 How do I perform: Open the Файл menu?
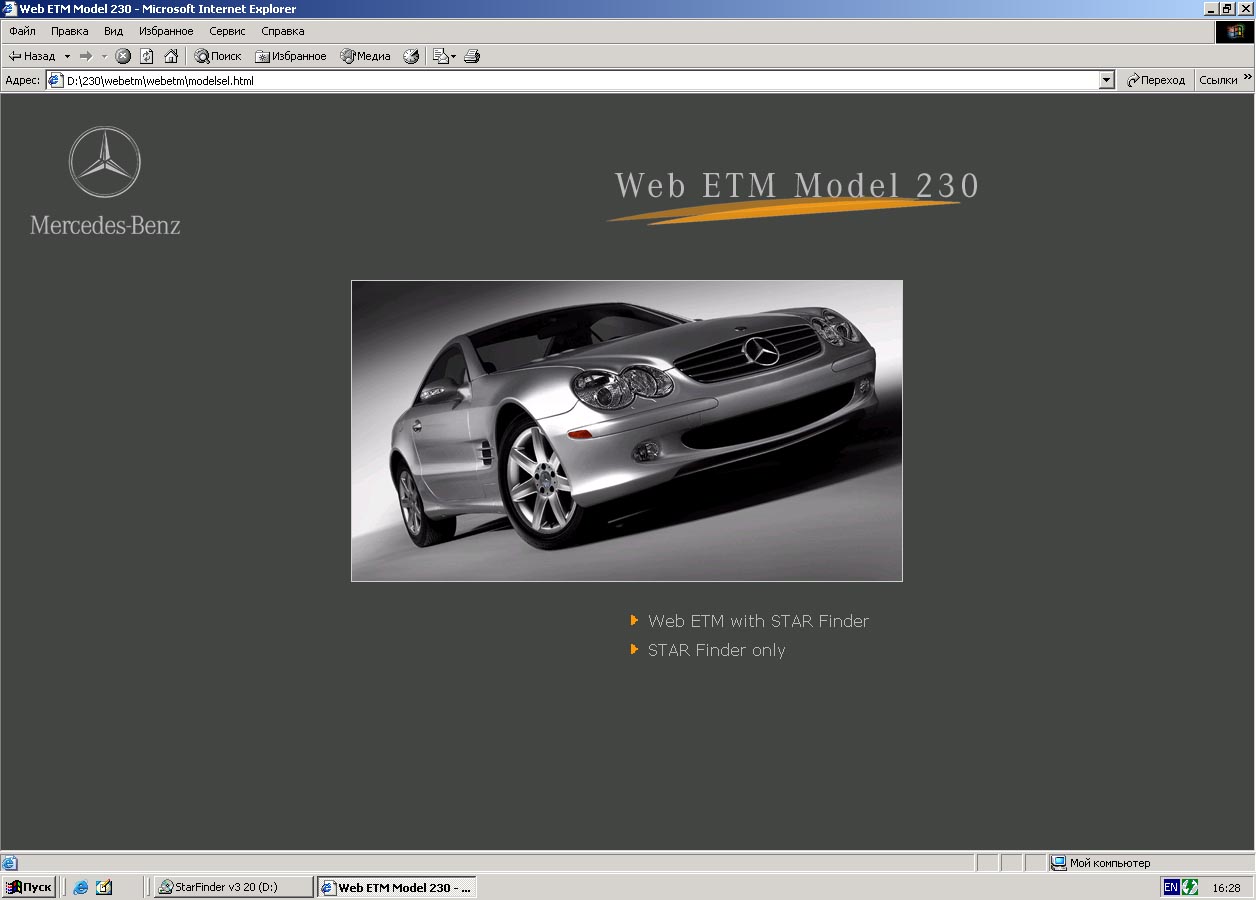[22, 31]
